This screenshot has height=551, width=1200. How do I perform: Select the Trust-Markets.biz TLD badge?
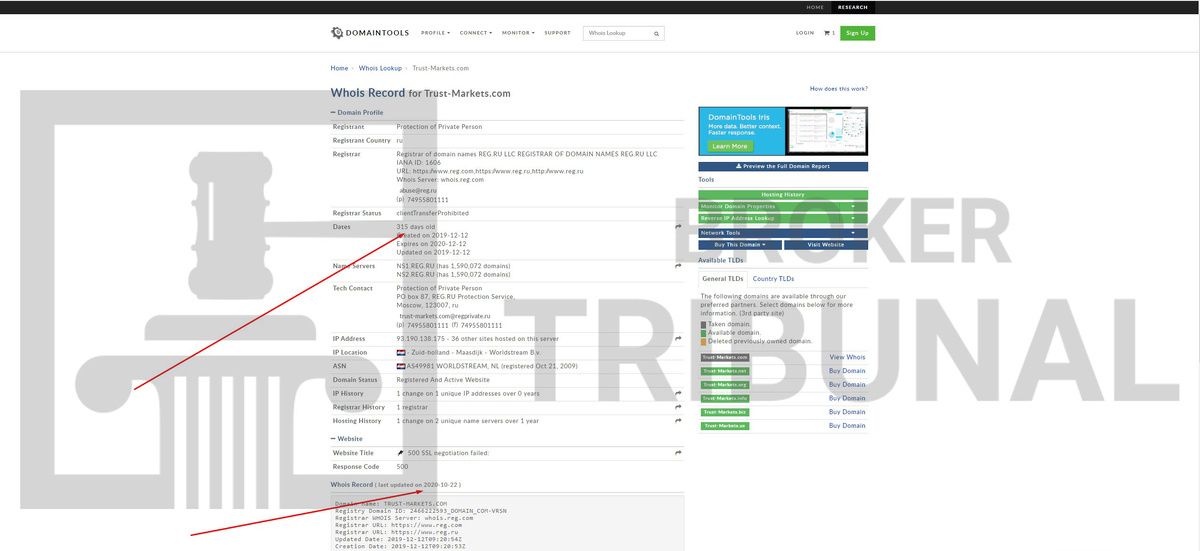point(725,412)
